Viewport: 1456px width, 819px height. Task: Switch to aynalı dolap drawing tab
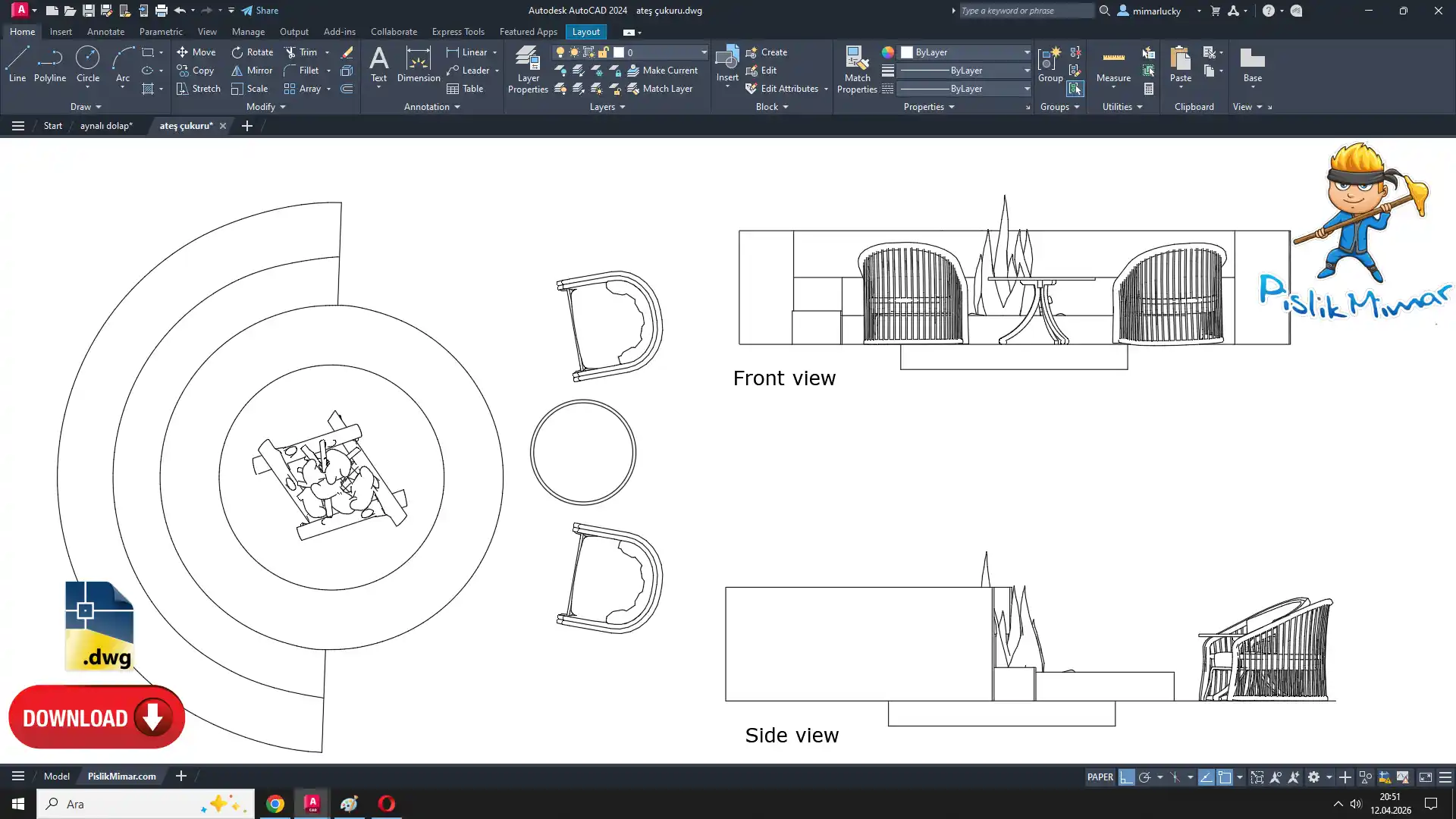106,126
